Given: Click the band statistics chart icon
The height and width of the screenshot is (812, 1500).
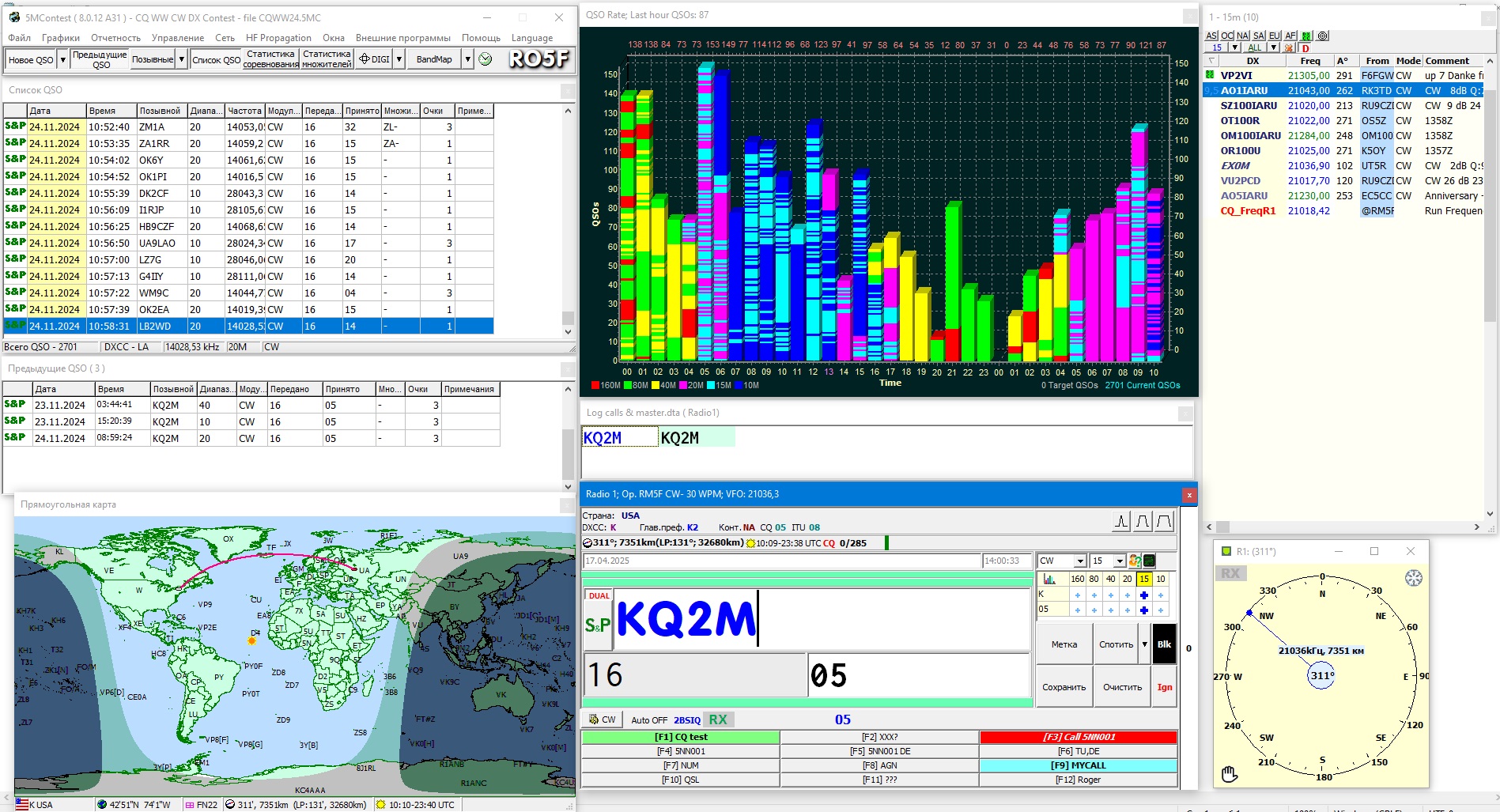Looking at the screenshot, I should coord(1049,579).
